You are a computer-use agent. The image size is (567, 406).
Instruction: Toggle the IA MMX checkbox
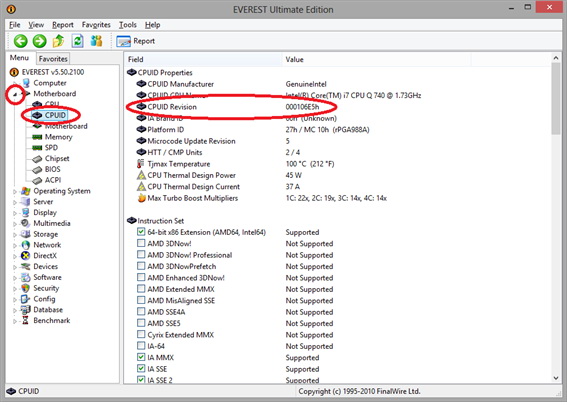pyautogui.click(x=141, y=357)
